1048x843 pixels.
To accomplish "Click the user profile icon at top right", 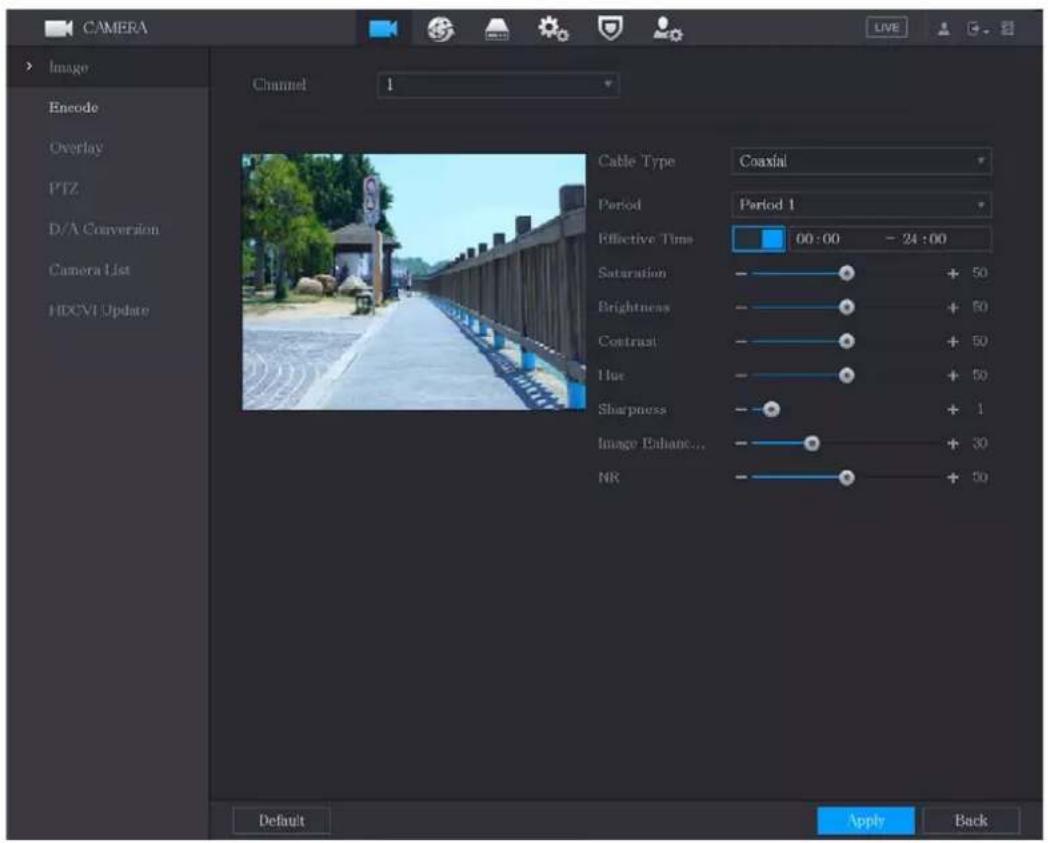I will (943, 28).
